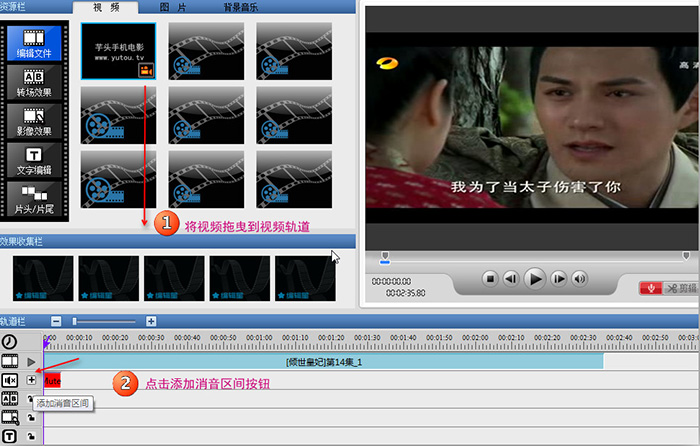Screen dimensions: 700x446
Task: Click the preview seek bar start handle
Action: [x=385, y=256]
